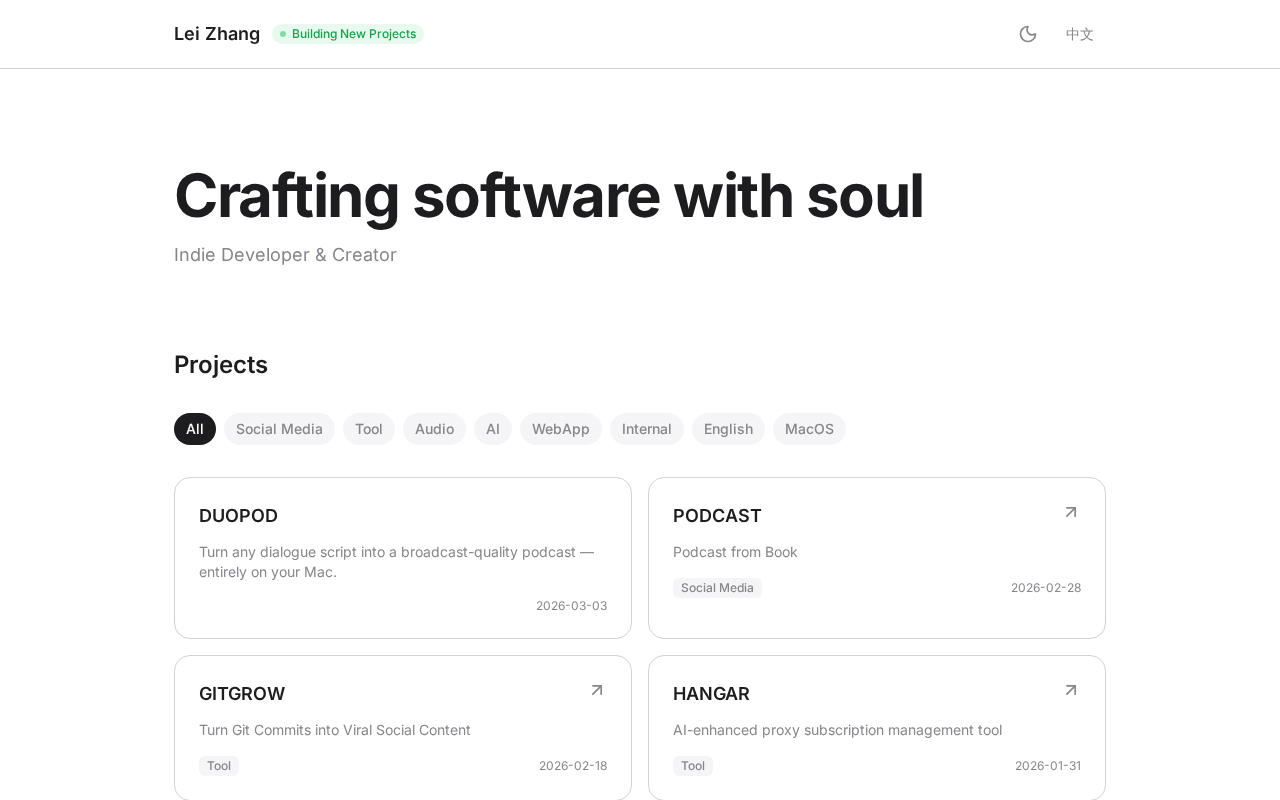Filter projects by Tool
1280x800 pixels.
click(x=369, y=429)
